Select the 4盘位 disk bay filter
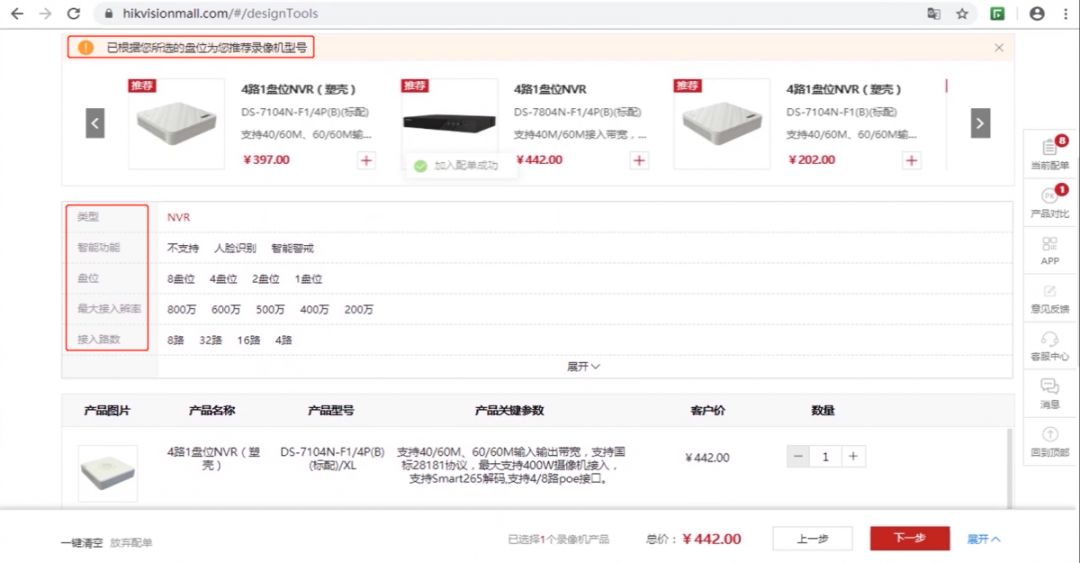The image size is (1080, 563). pyautogui.click(x=223, y=279)
